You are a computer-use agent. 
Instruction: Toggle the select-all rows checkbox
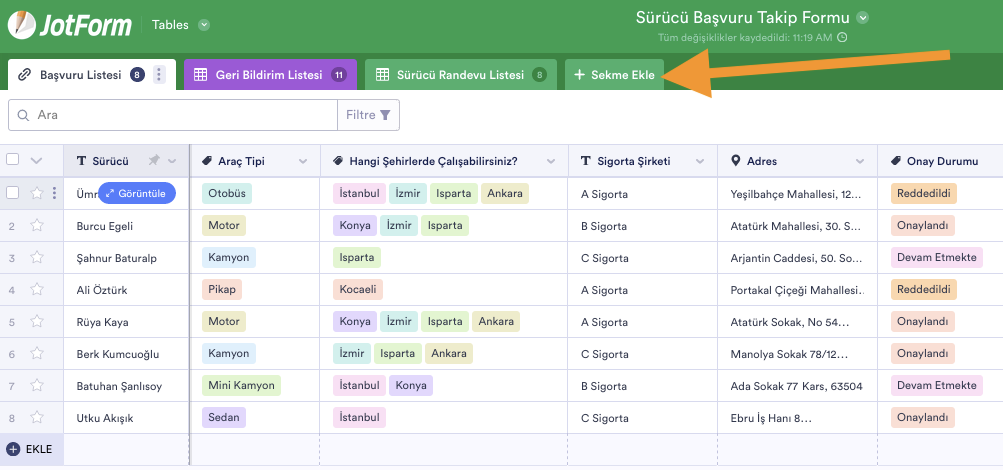[13, 160]
